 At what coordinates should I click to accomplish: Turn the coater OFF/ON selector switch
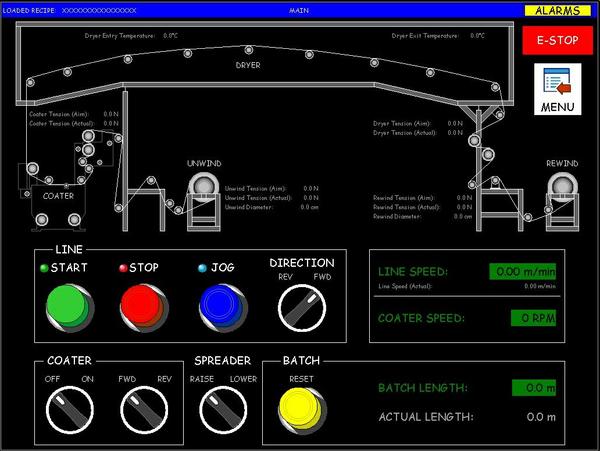point(70,410)
